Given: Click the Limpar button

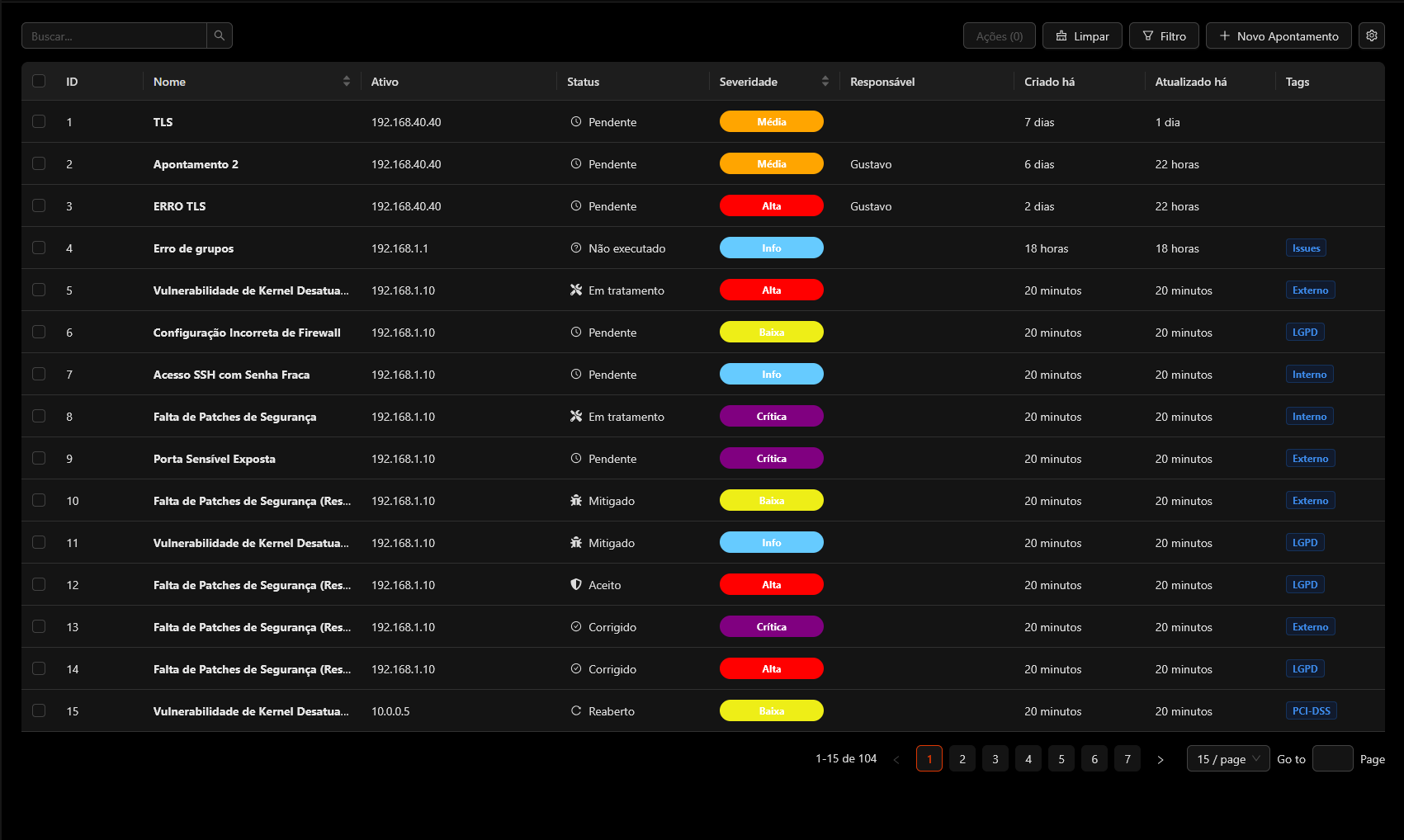Looking at the screenshot, I should pyautogui.click(x=1082, y=35).
